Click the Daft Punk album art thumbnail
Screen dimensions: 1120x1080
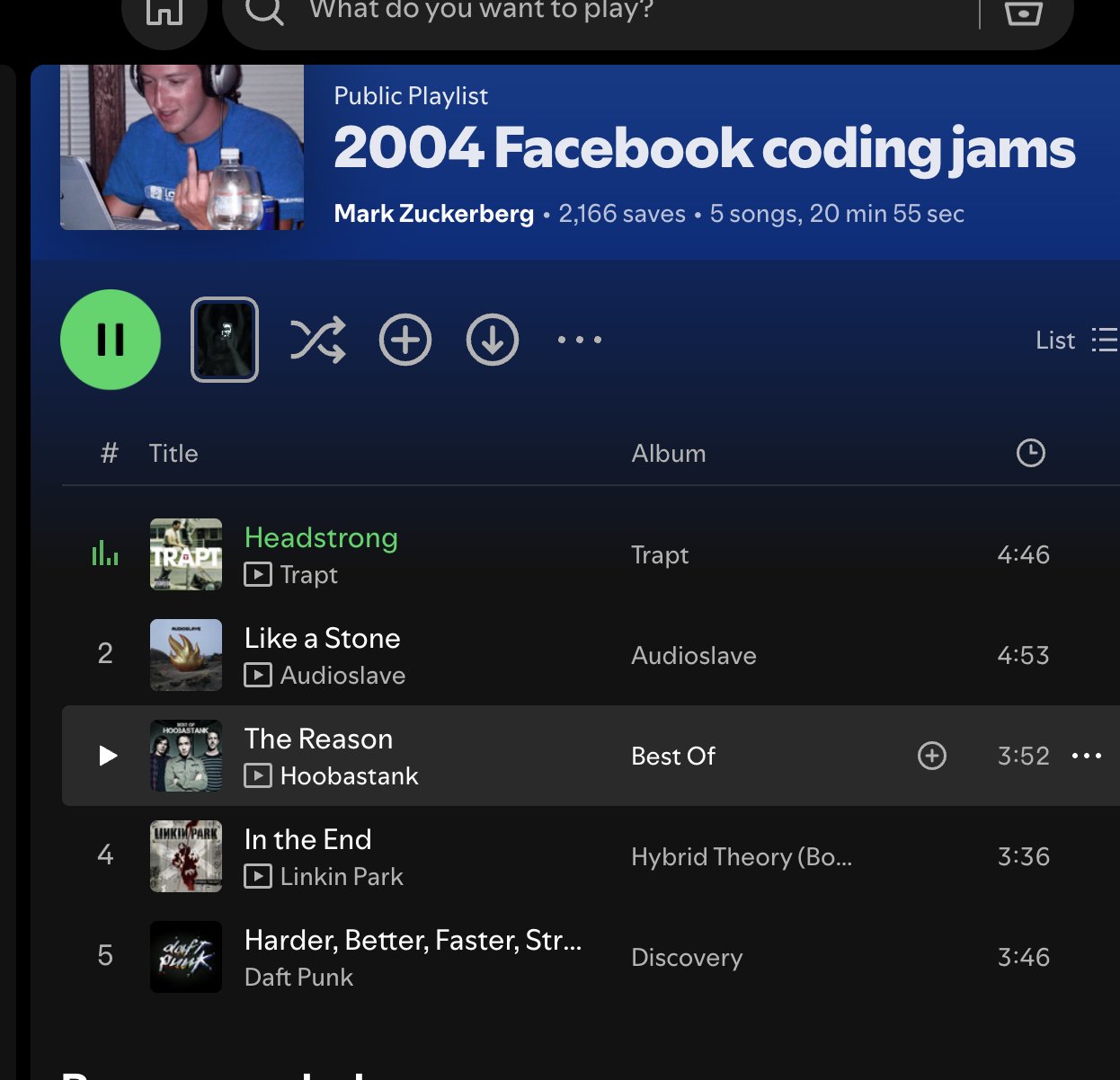(186, 957)
